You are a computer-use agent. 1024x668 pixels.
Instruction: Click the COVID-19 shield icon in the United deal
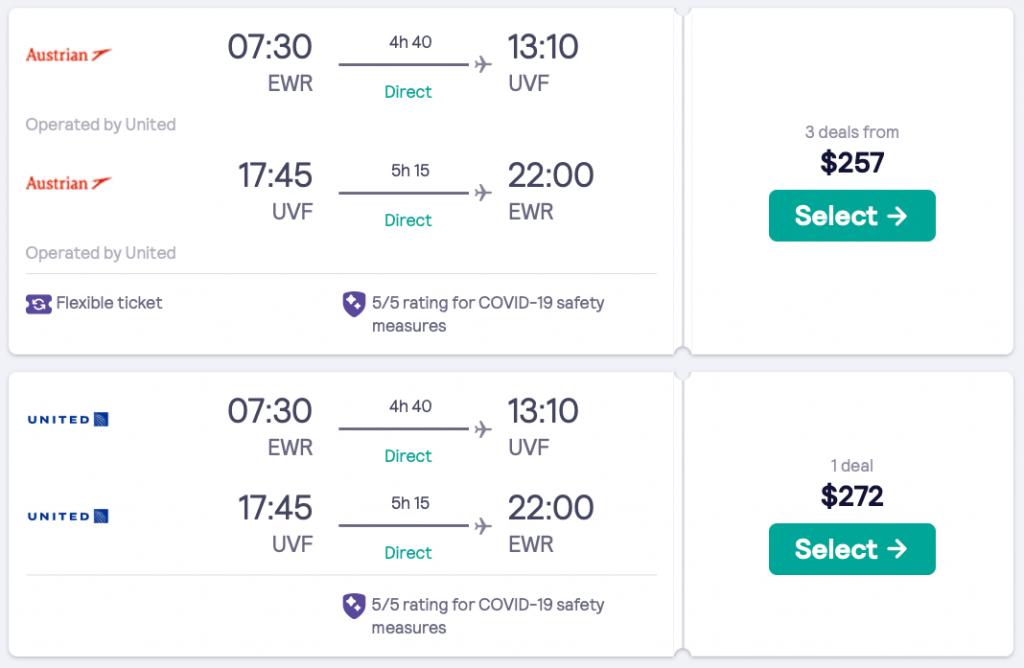(353, 605)
